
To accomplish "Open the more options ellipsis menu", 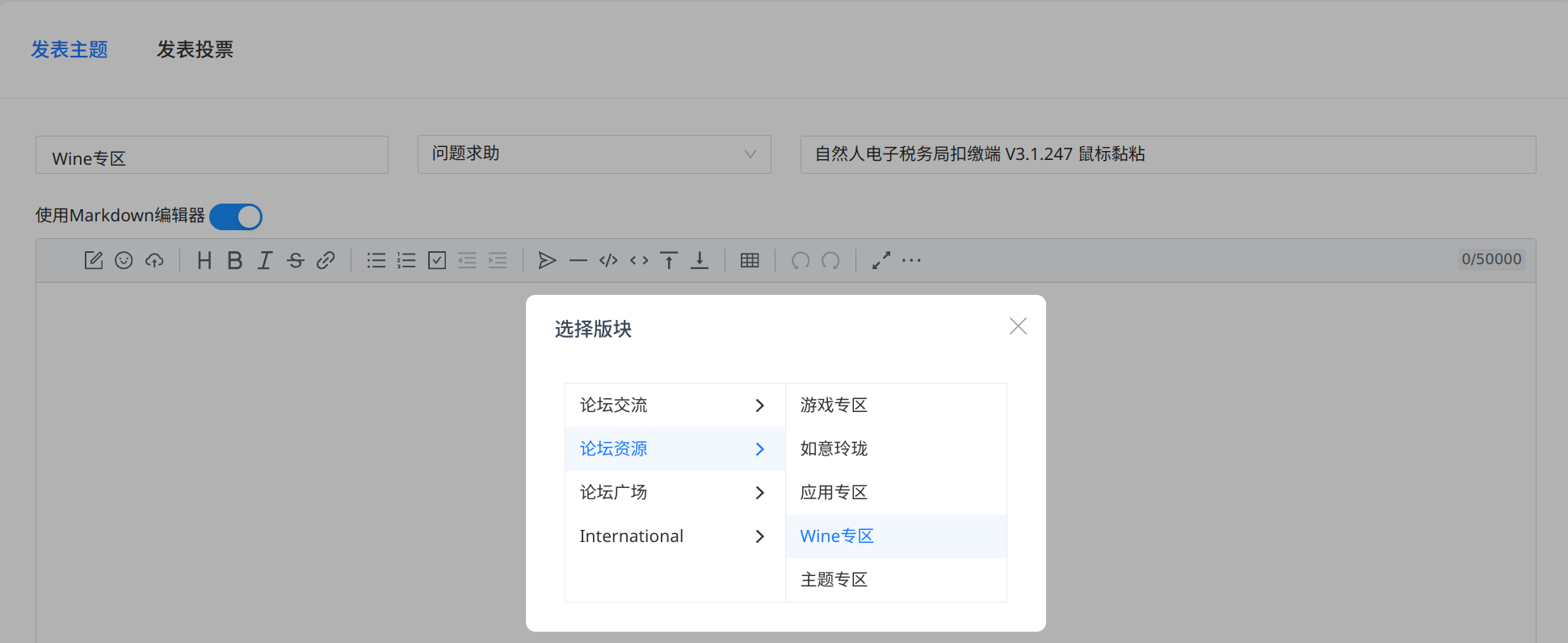I will [911, 260].
